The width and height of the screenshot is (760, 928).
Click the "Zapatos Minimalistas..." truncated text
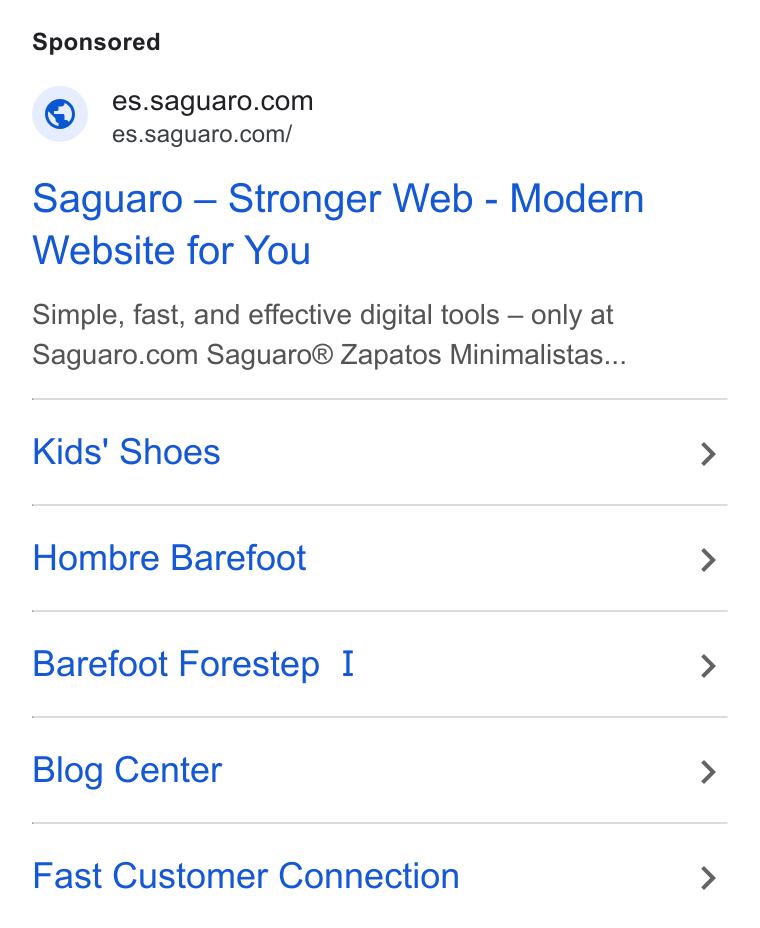483,355
